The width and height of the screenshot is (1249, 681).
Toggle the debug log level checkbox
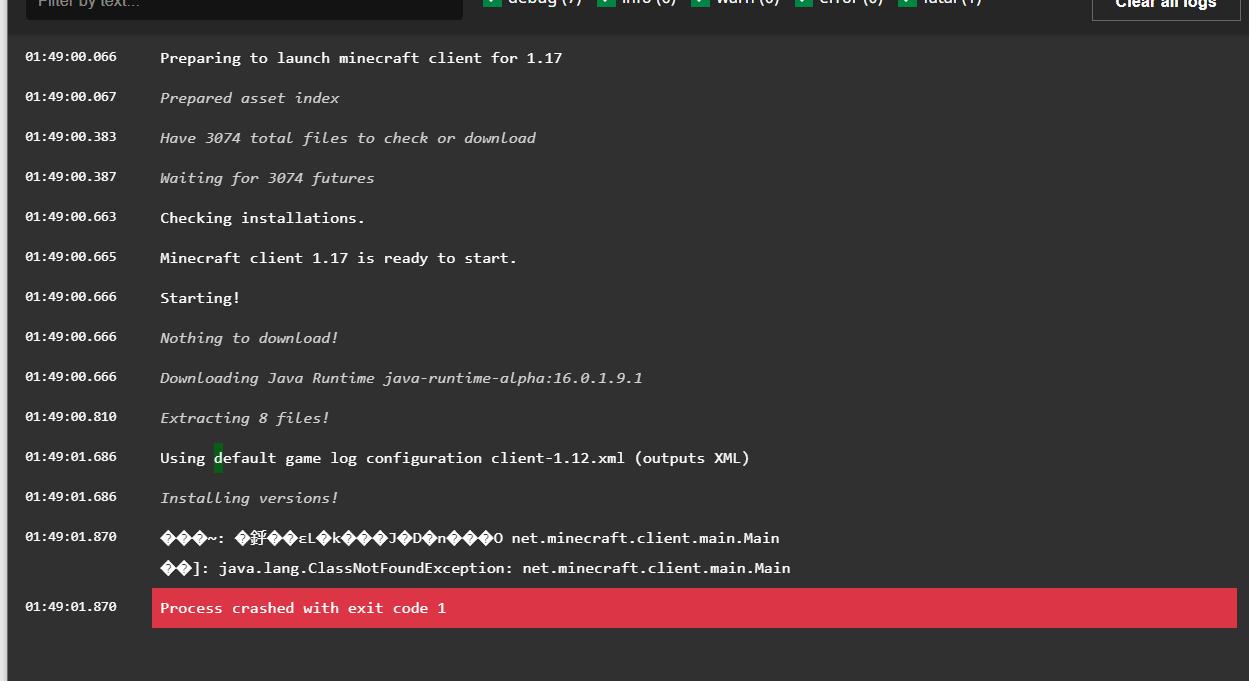click(492, 2)
